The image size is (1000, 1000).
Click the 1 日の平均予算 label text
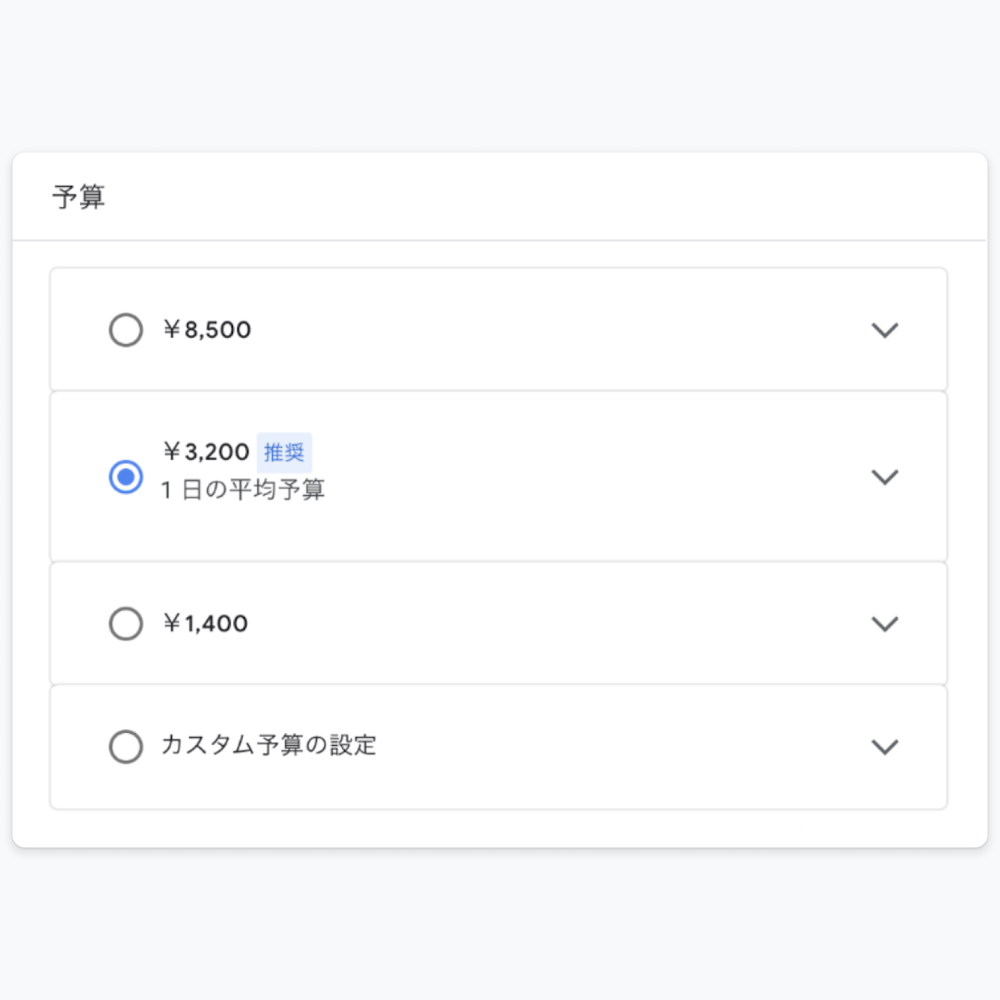click(x=240, y=489)
